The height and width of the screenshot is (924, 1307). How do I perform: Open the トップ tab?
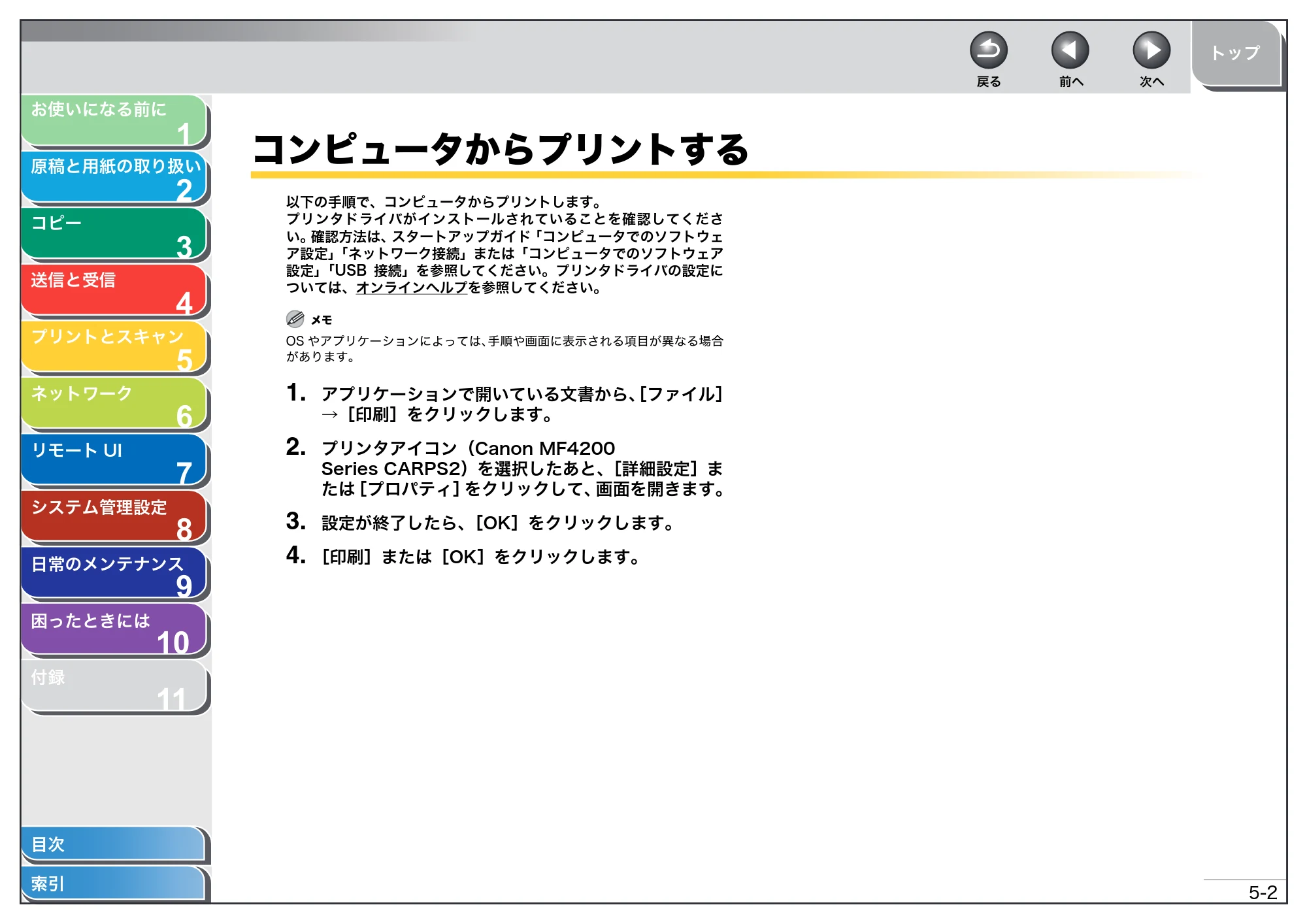point(1236,54)
